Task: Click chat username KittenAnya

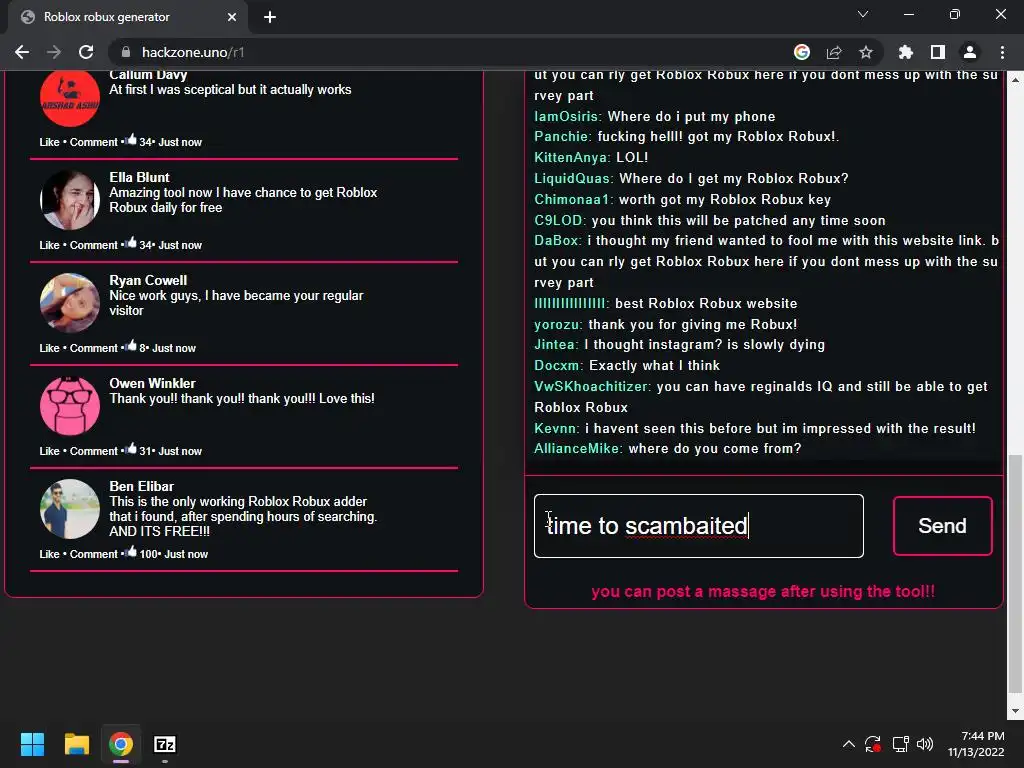Action: tap(572, 157)
